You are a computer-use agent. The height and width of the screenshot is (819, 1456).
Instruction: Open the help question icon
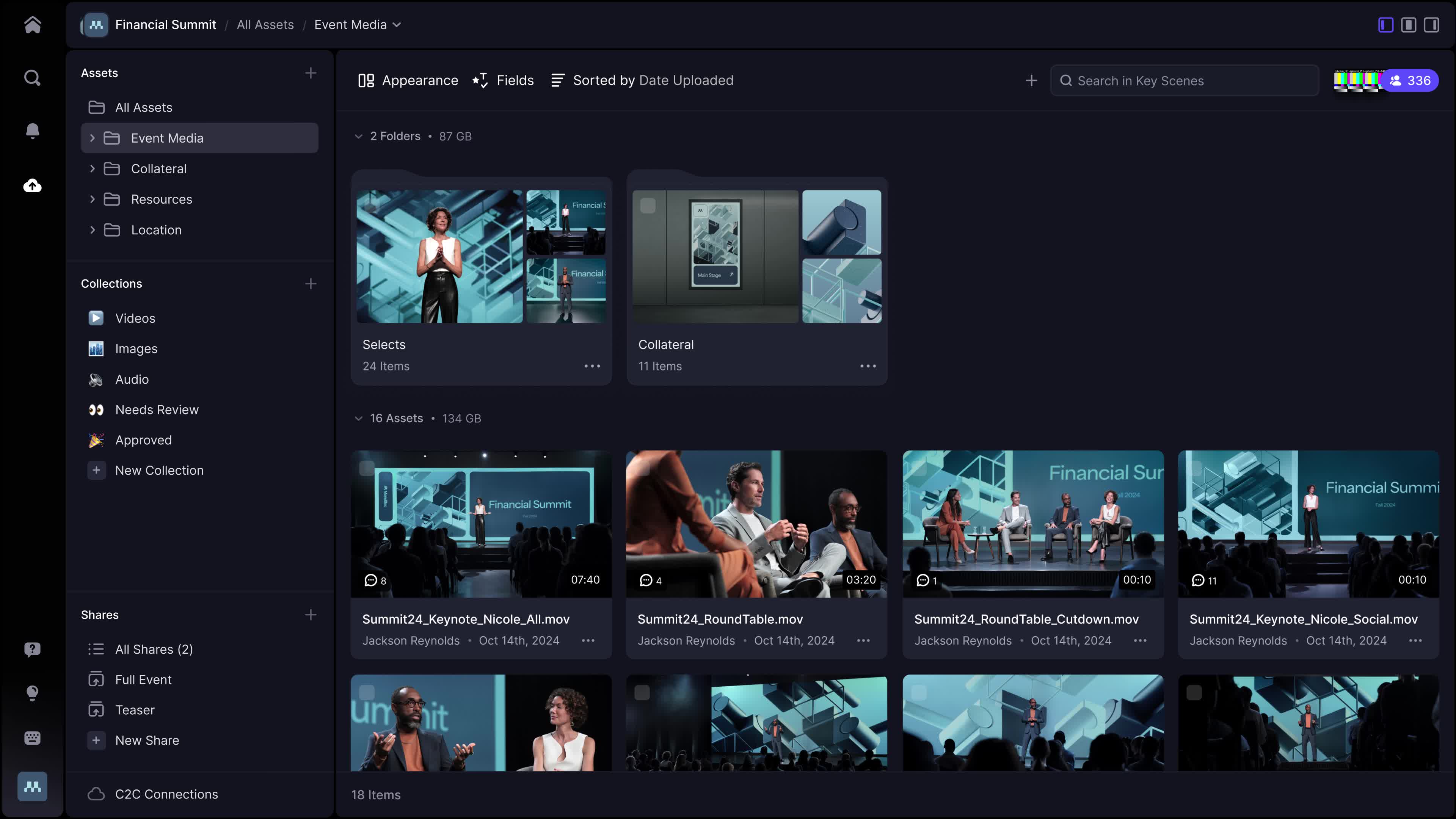(32, 649)
